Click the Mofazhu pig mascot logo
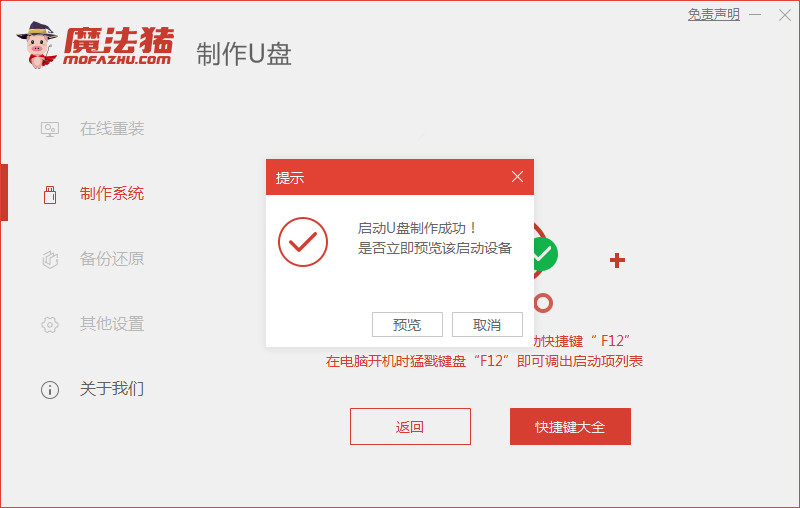Viewport: 800px width, 508px height. [x=37, y=45]
